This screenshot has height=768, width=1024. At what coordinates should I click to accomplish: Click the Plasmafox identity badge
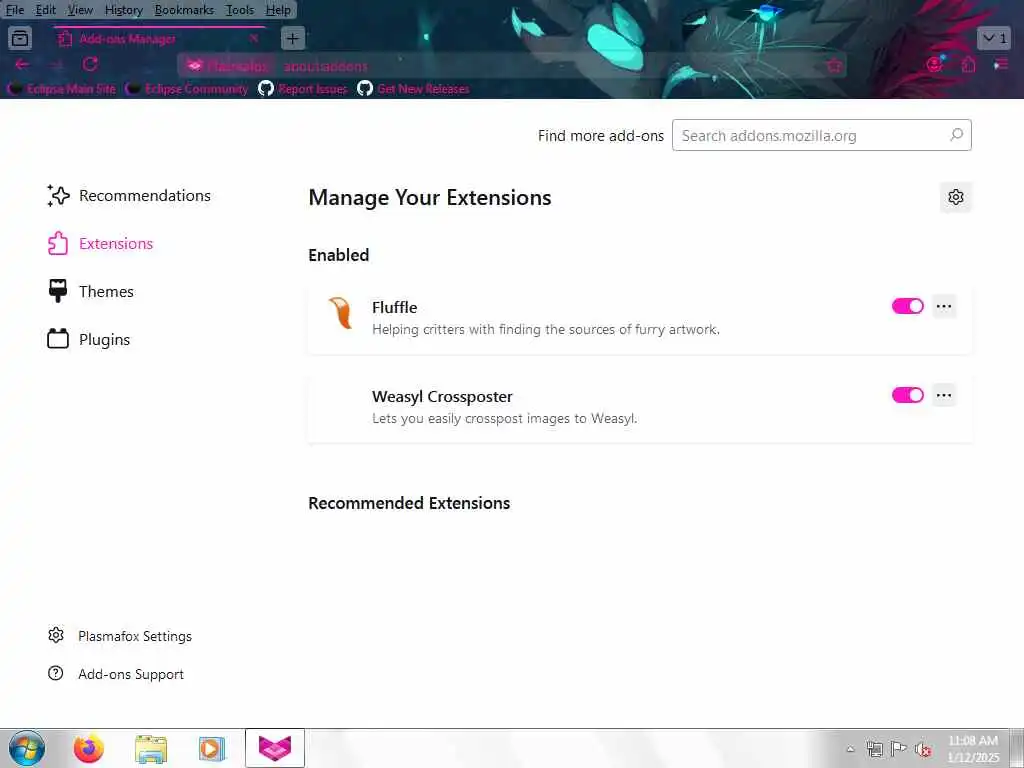pyautogui.click(x=227, y=66)
